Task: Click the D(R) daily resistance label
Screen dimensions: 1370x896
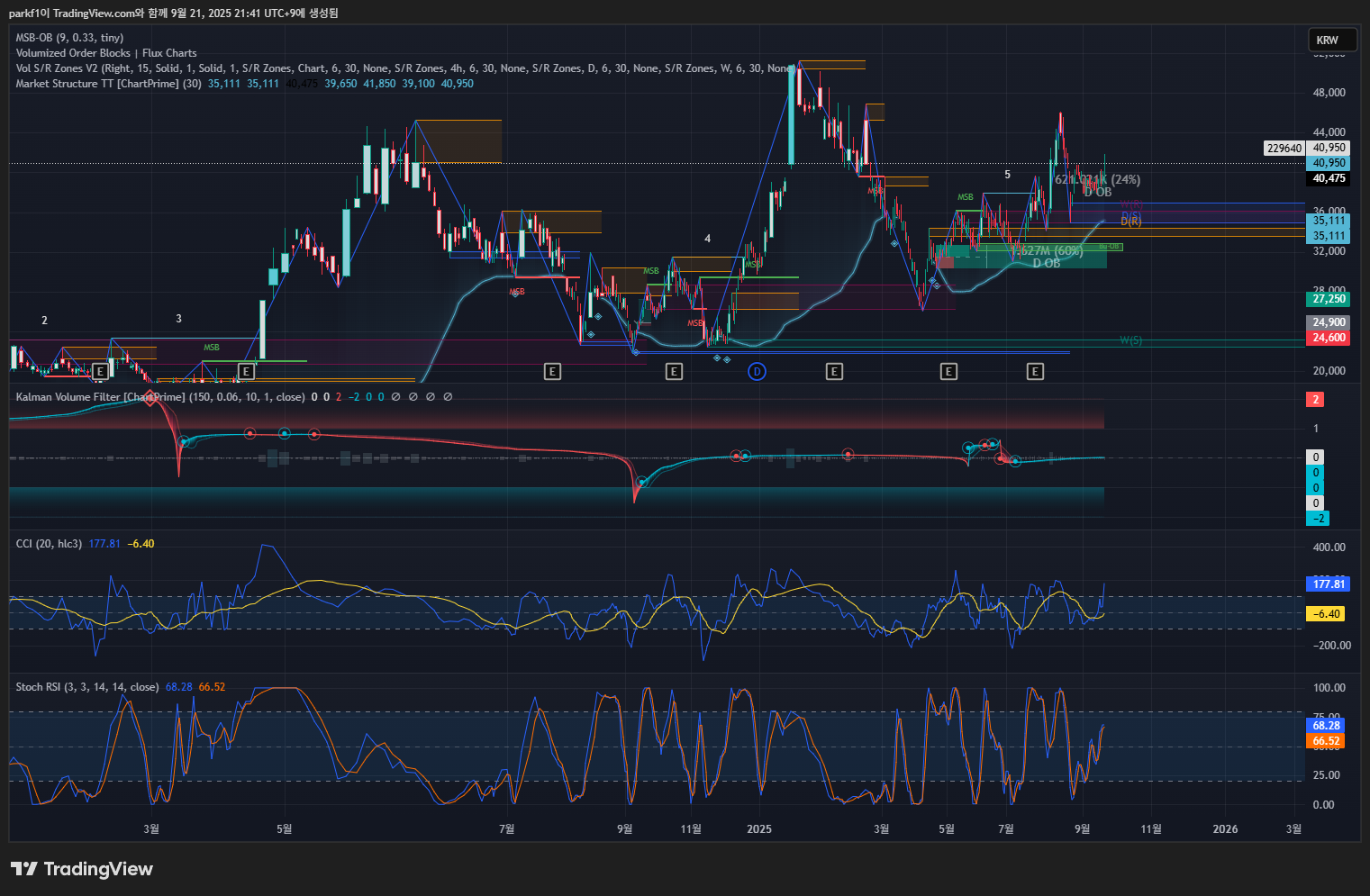Action: point(1131,222)
